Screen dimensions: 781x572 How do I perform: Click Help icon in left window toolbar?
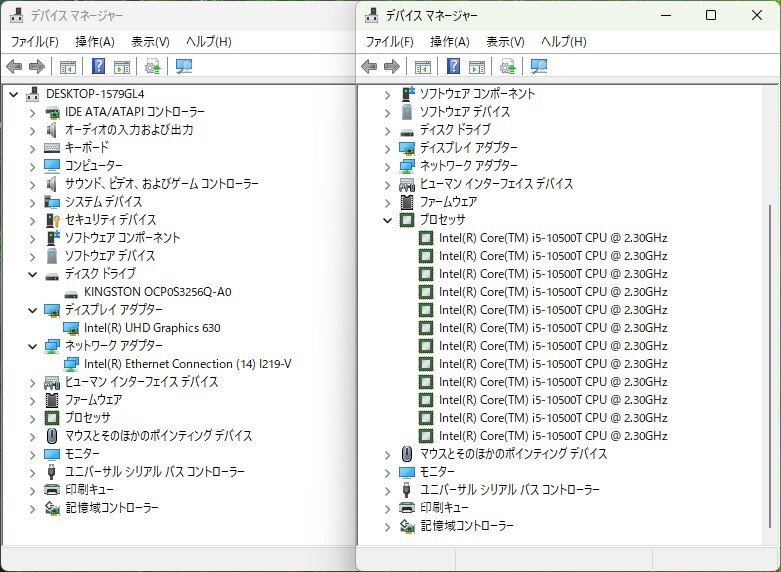point(99,66)
